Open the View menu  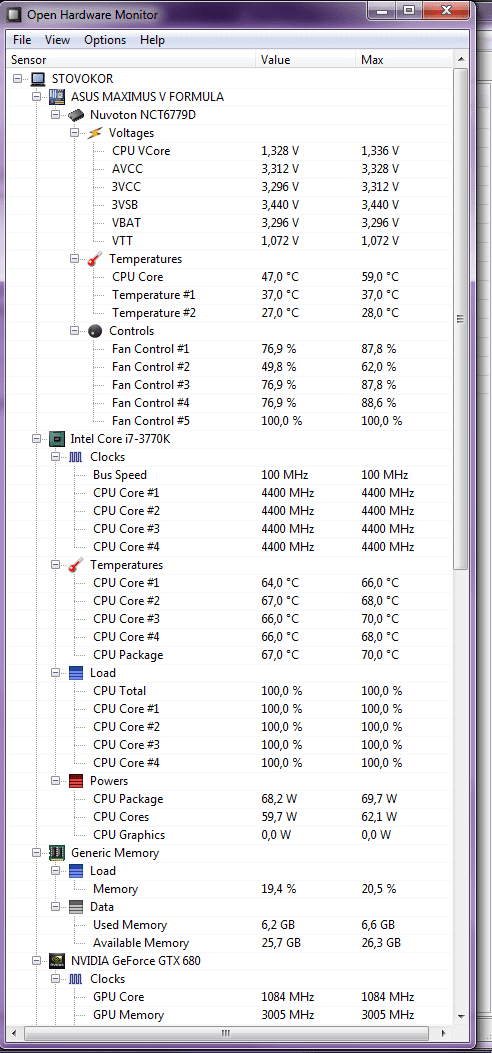(x=57, y=40)
